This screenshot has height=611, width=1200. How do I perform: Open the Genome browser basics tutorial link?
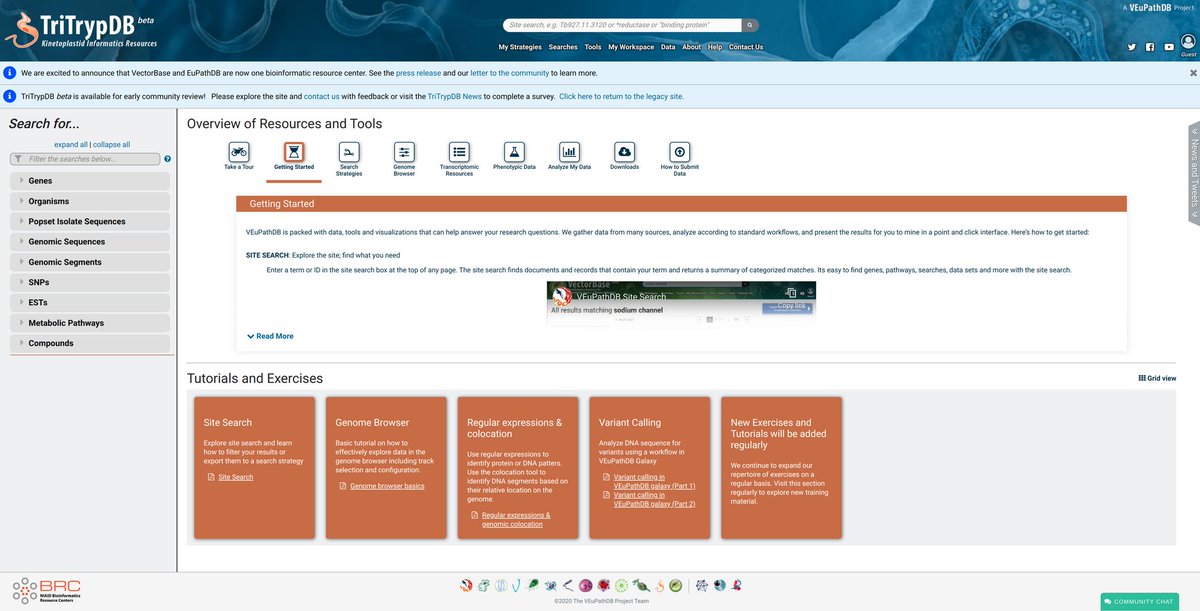pyautogui.click(x=387, y=486)
